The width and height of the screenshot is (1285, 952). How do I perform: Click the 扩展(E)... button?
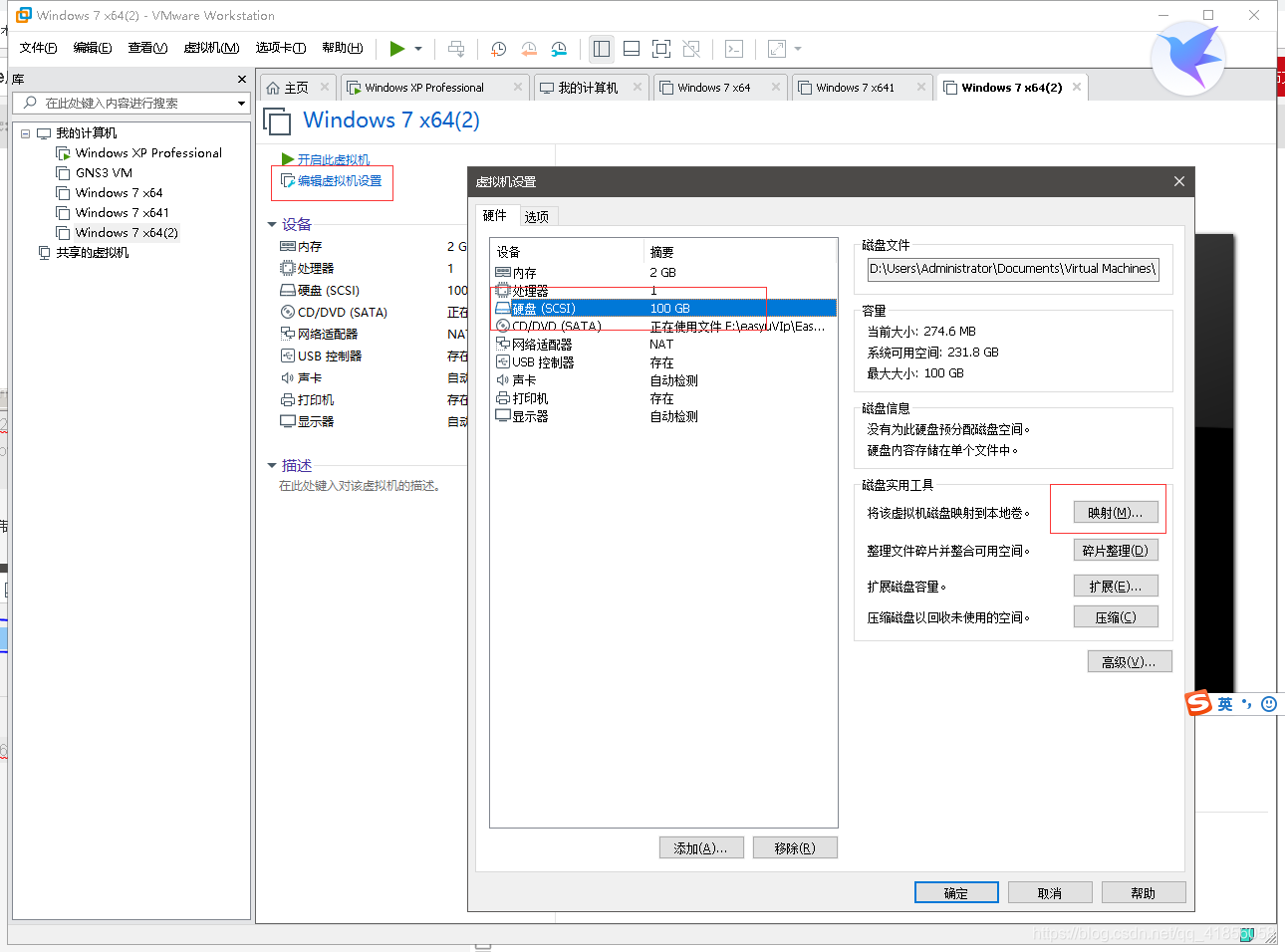1116,587
